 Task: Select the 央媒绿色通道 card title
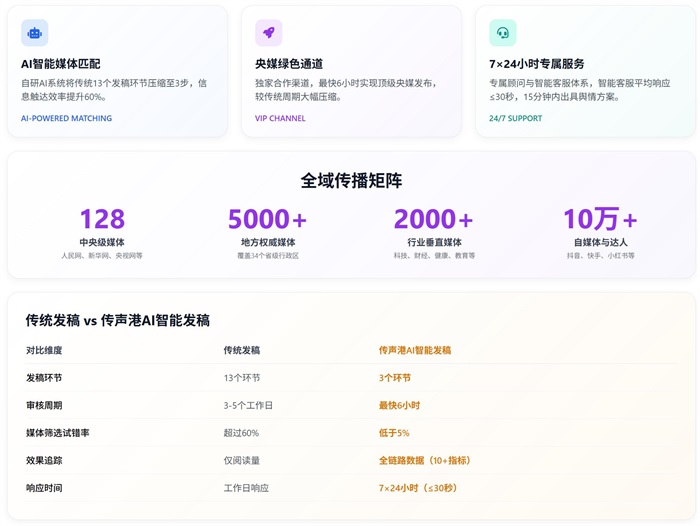(289, 64)
